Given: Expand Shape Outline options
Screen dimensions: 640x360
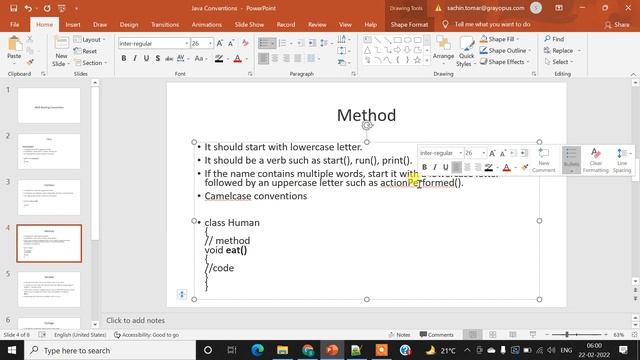Looking at the screenshot, I should pyautogui.click(x=529, y=51).
